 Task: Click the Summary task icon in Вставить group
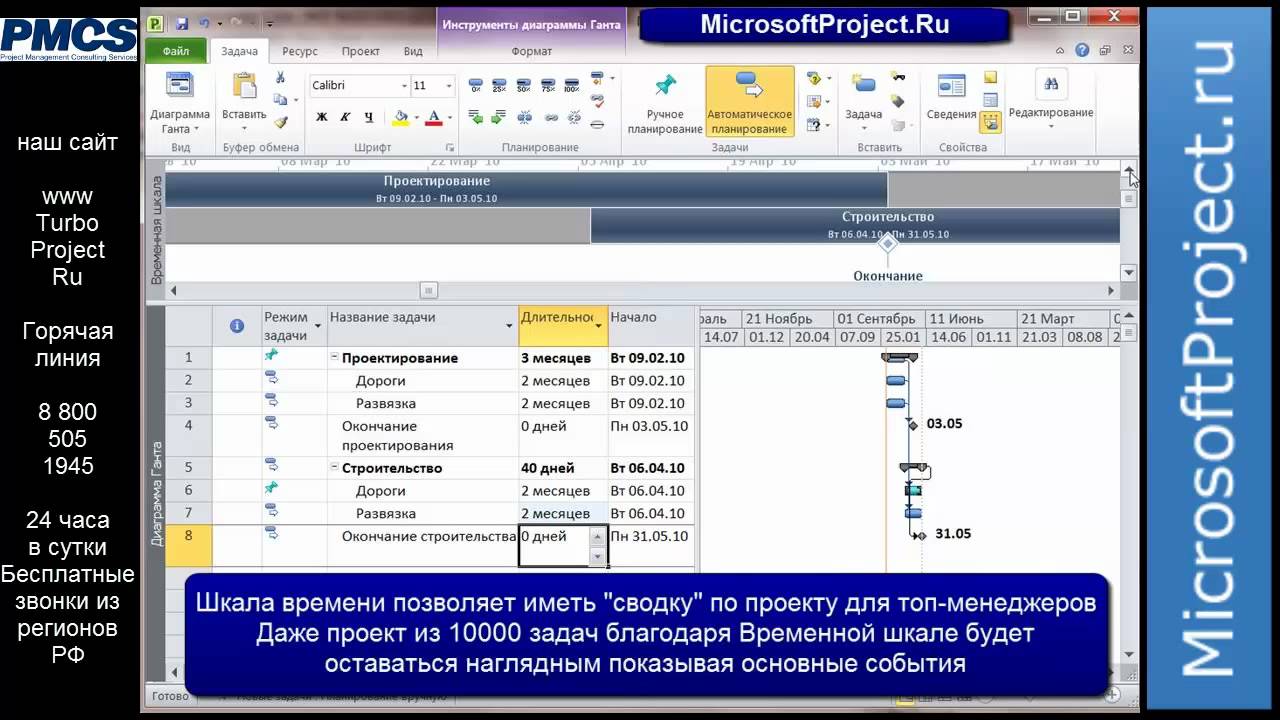(898, 78)
